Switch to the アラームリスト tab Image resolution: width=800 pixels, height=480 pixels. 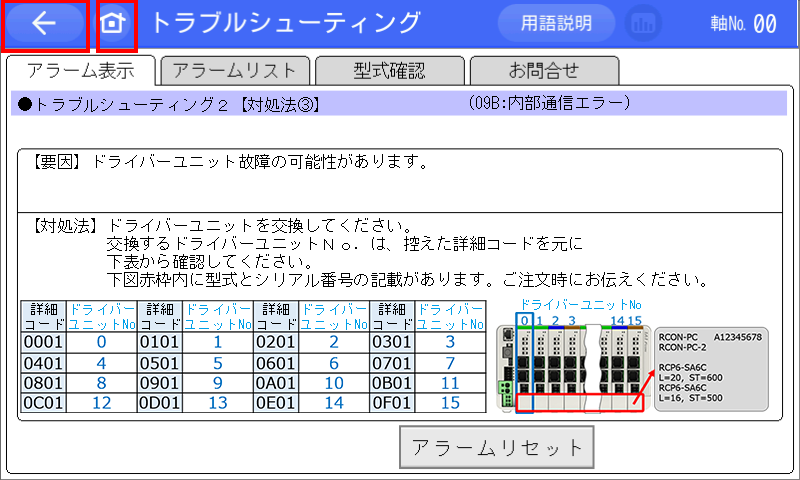click(234, 70)
